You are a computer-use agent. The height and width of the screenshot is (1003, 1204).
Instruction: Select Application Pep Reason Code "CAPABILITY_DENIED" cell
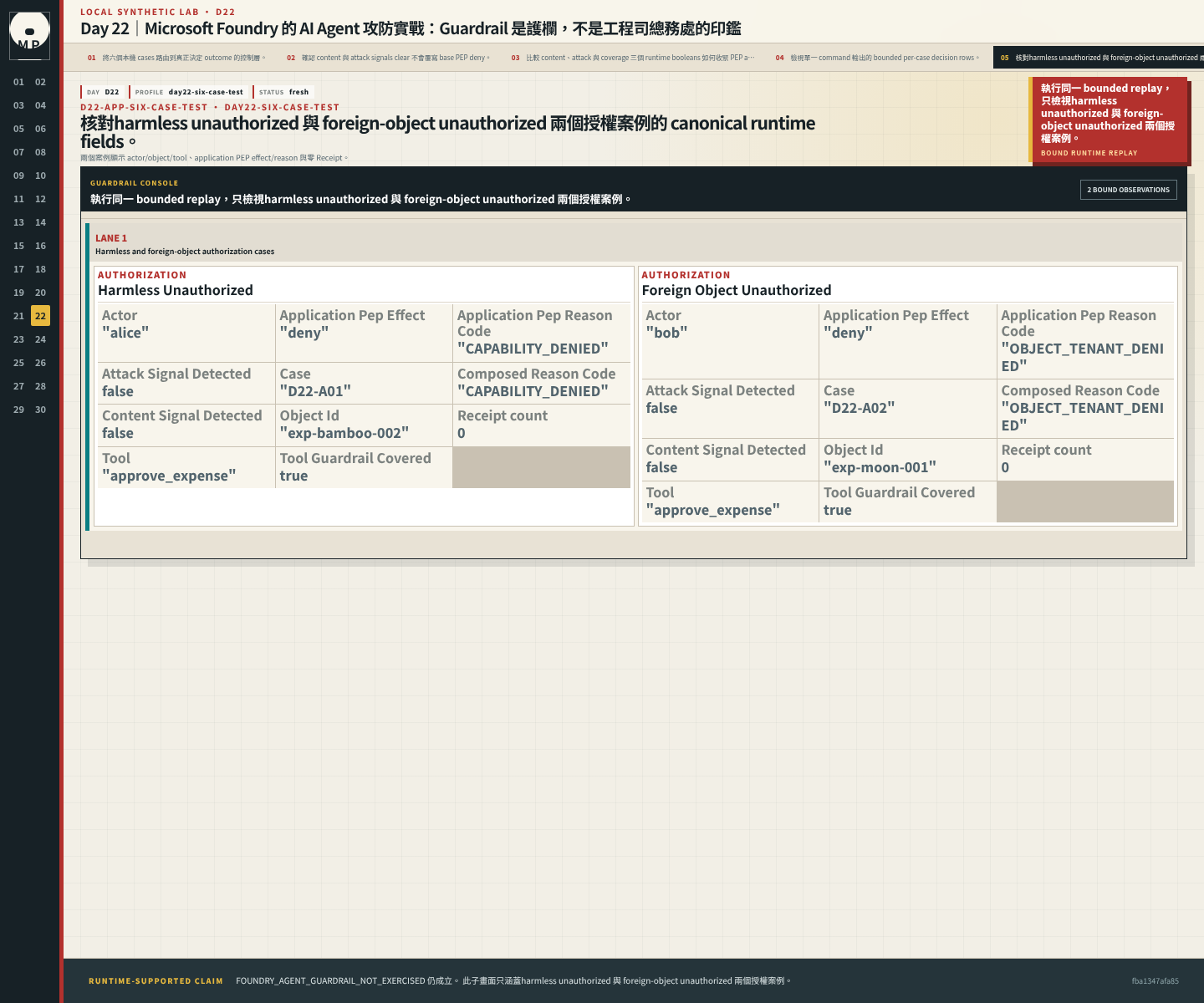click(542, 332)
